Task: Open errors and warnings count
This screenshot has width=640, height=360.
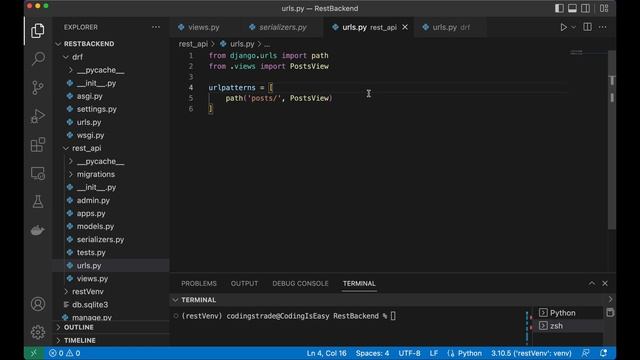Action: (64, 353)
